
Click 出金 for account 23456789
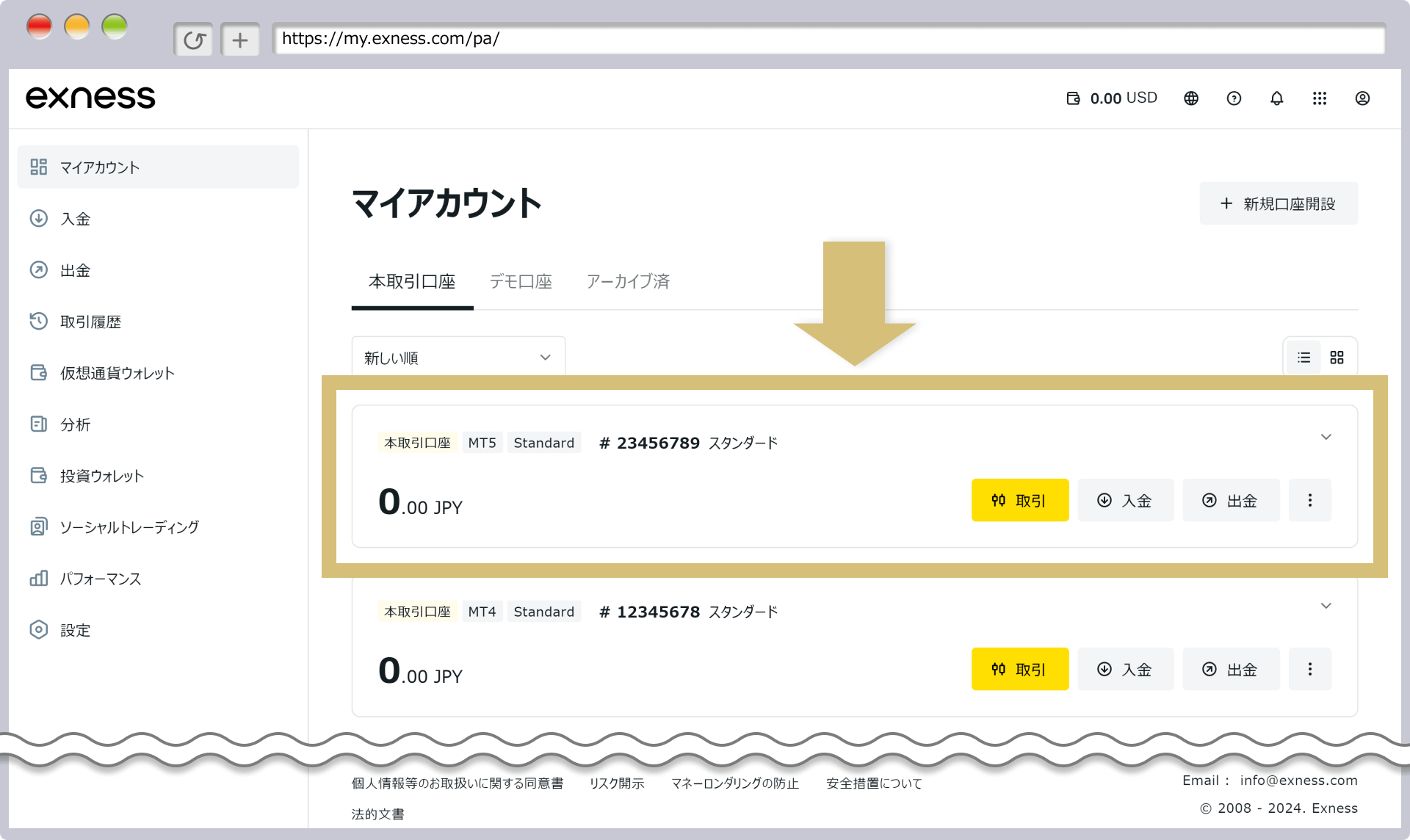pyautogui.click(x=1231, y=500)
